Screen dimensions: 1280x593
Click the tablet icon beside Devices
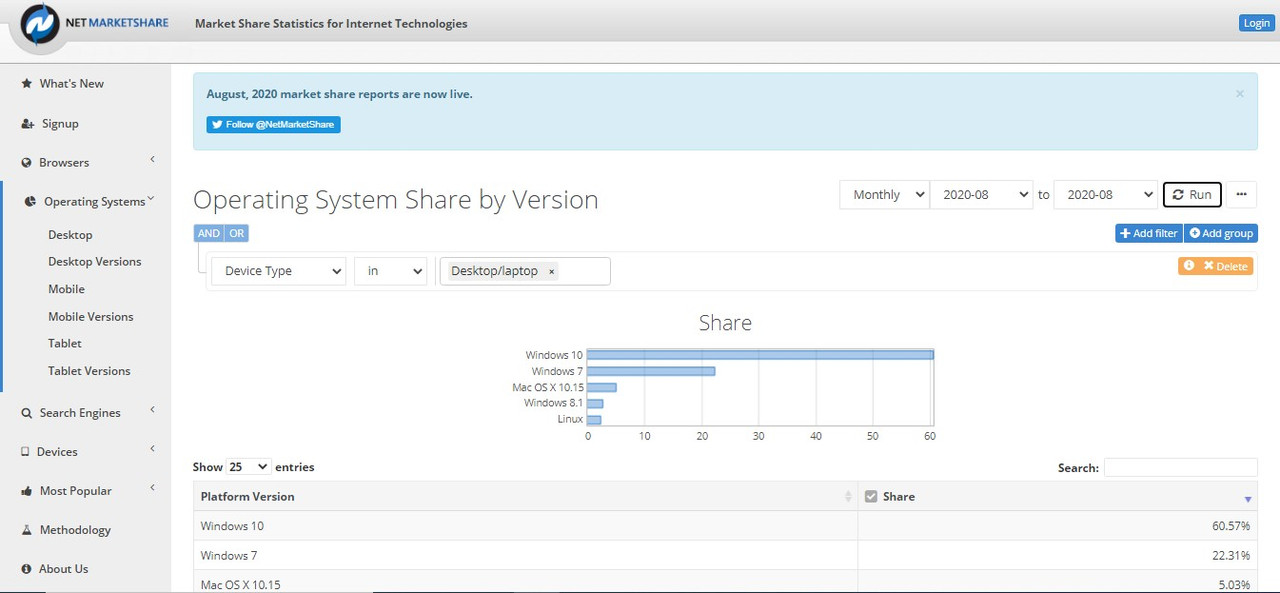(26, 452)
